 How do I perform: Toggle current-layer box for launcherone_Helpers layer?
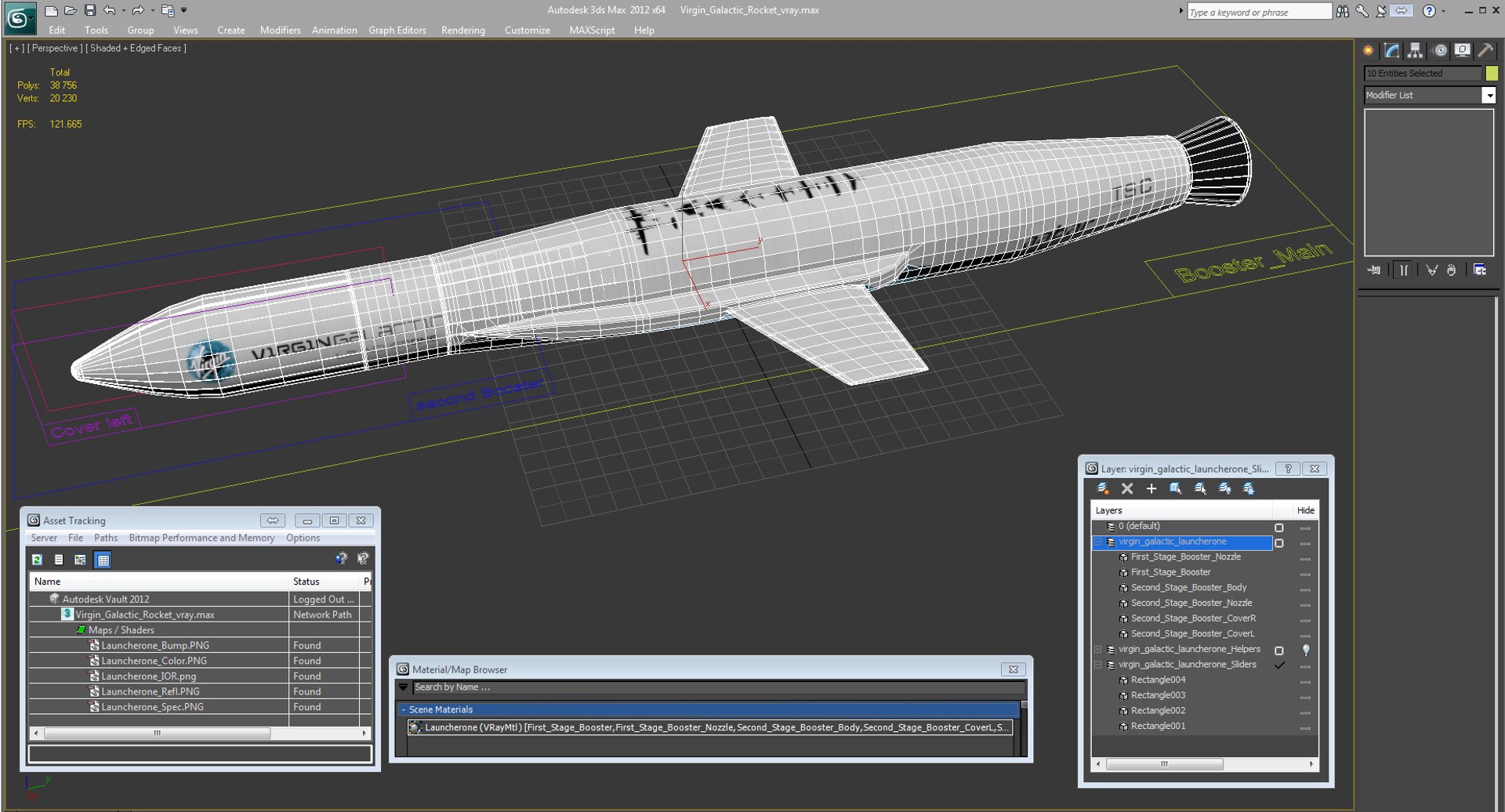1279,651
